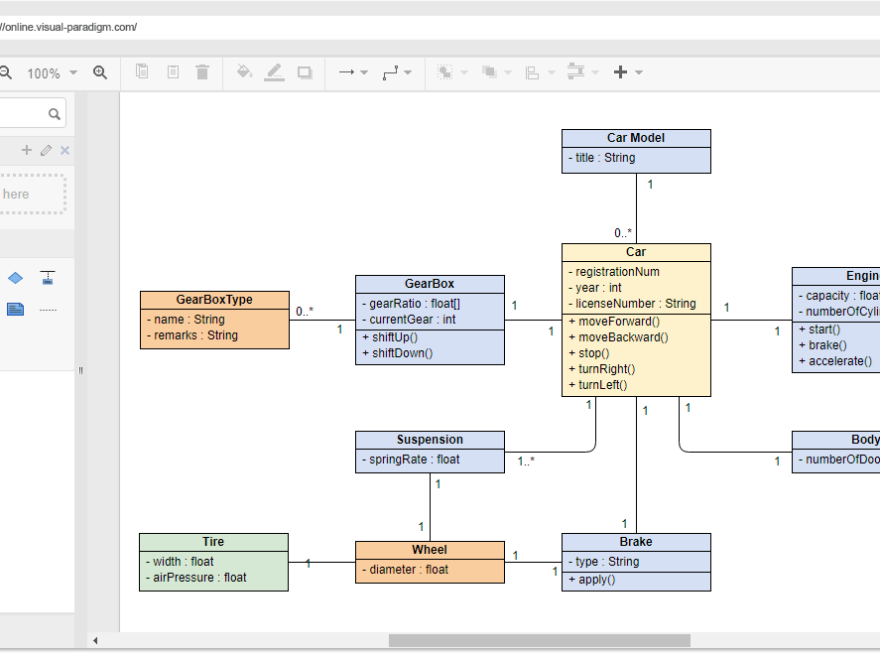Click the Fill Color paint bucket icon
880x660 pixels.
pyautogui.click(x=244, y=72)
